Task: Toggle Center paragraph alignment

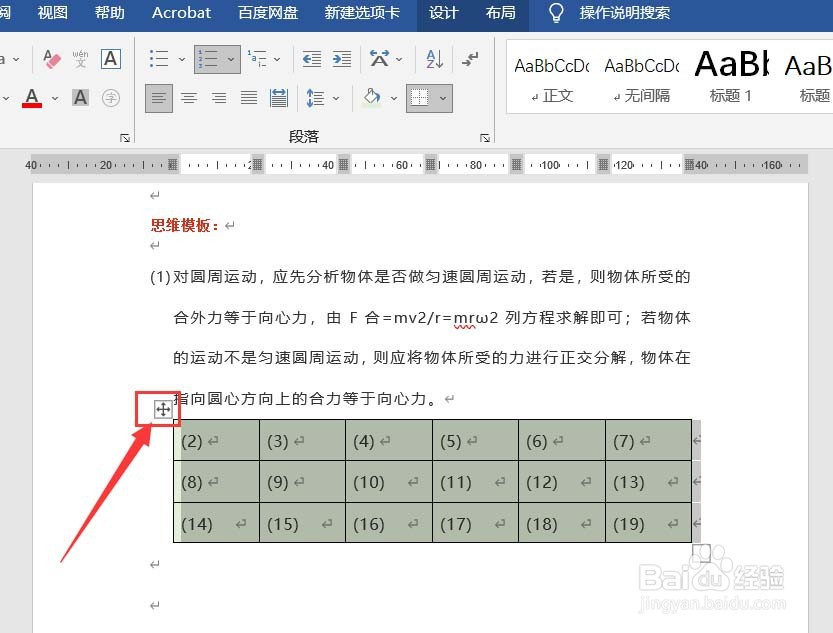Action: coord(189,97)
